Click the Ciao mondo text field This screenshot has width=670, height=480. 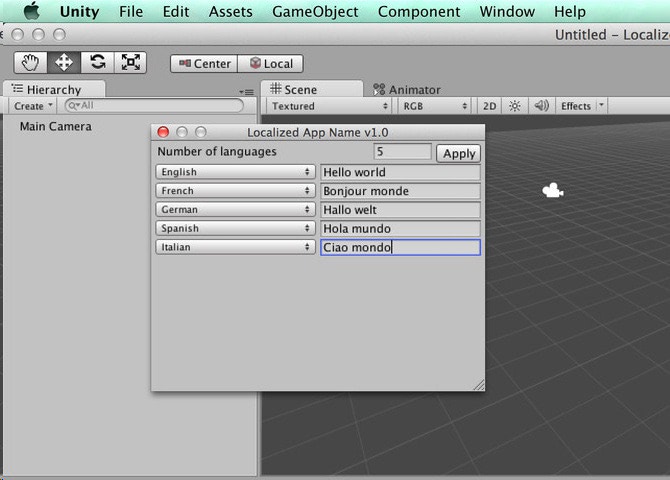(x=400, y=247)
